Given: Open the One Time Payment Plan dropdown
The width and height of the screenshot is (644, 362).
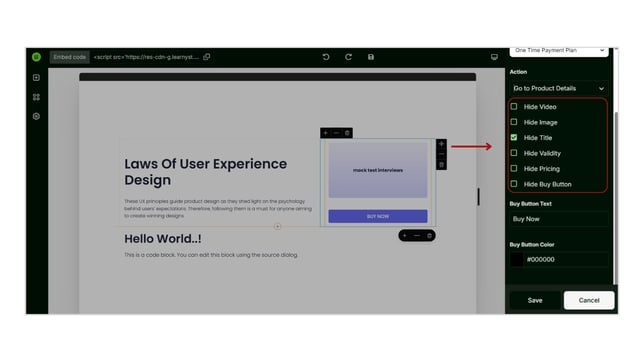Looking at the screenshot, I should pyautogui.click(x=559, y=51).
